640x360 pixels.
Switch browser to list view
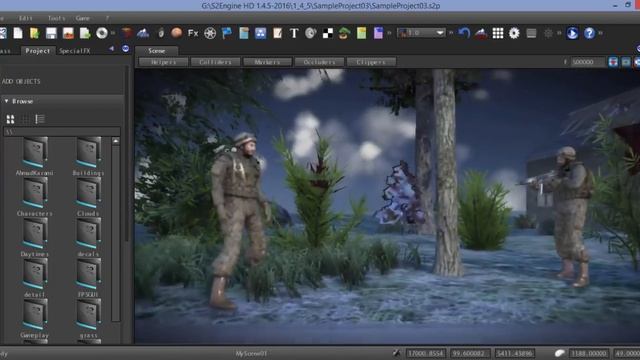pyautogui.click(x=40, y=119)
